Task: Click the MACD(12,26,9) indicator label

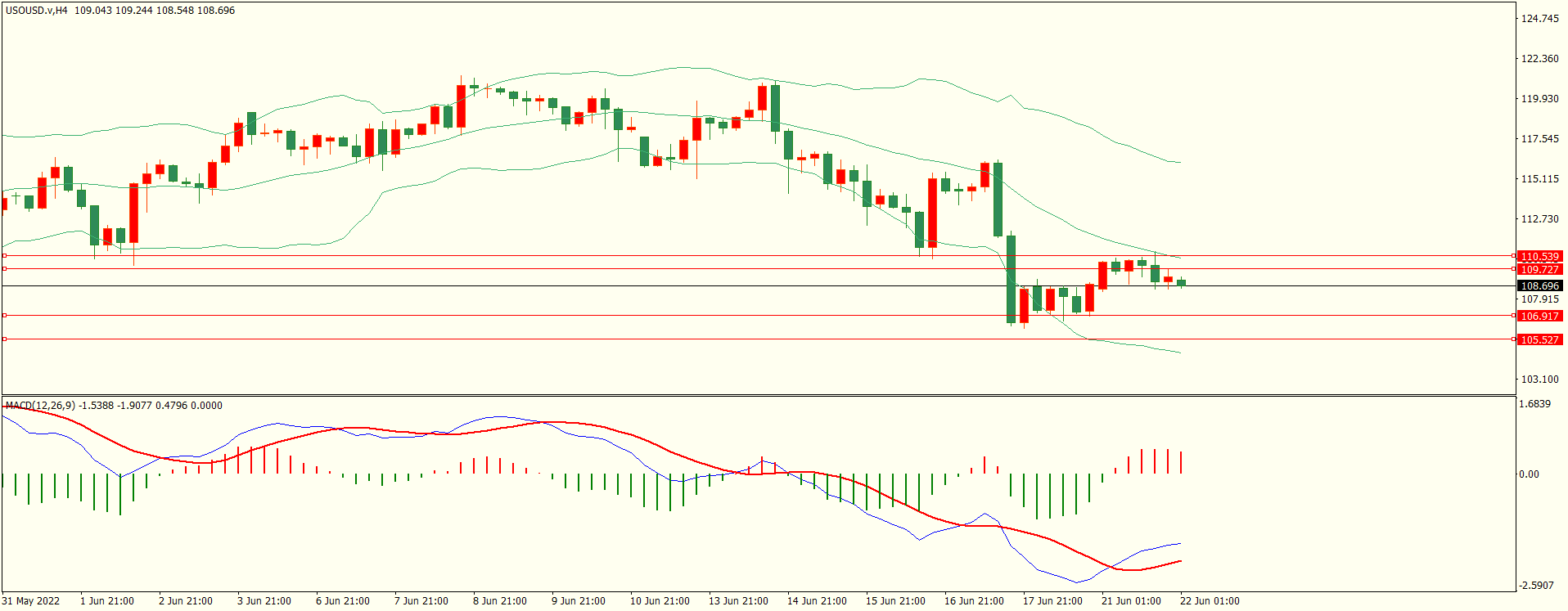Action: click(x=40, y=406)
